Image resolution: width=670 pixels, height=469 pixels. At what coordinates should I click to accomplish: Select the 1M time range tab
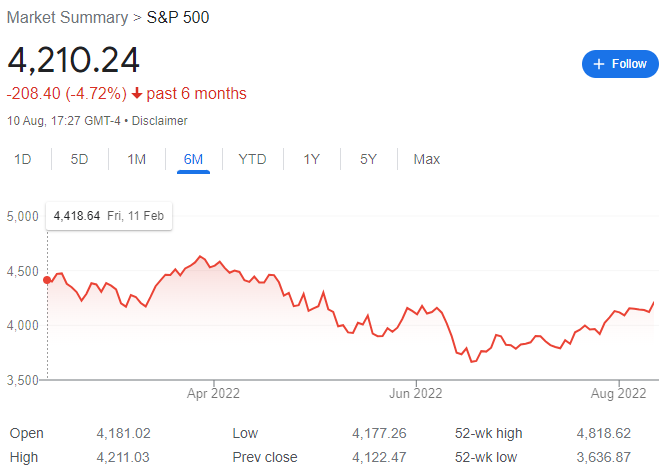pyautogui.click(x=137, y=159)
